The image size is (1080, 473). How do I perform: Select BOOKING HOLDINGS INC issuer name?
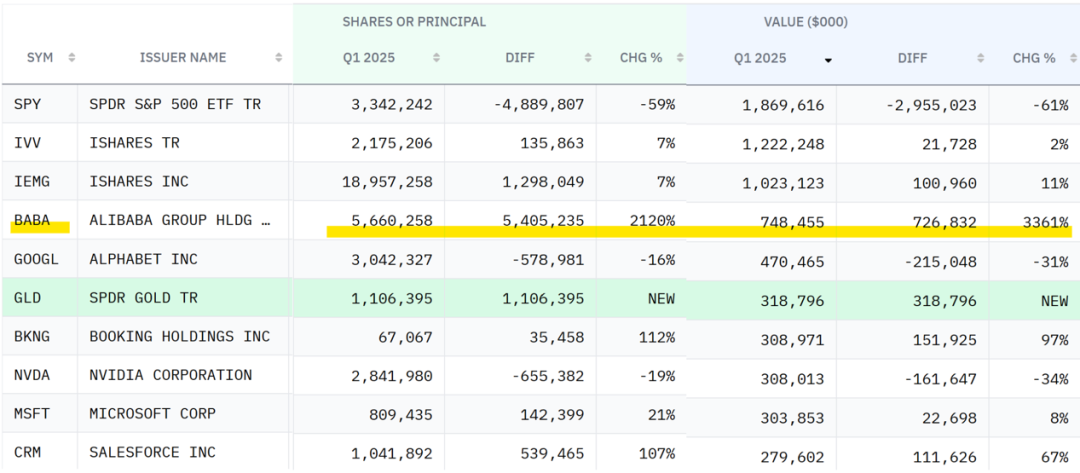179,337
